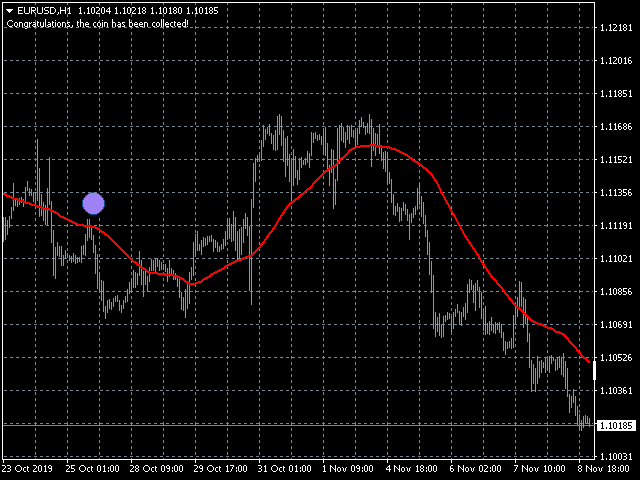Screen dimensions: 640x480
Task: Click the 'Congratulations, the coin has been collected!' message
Action: pos(96,24)
